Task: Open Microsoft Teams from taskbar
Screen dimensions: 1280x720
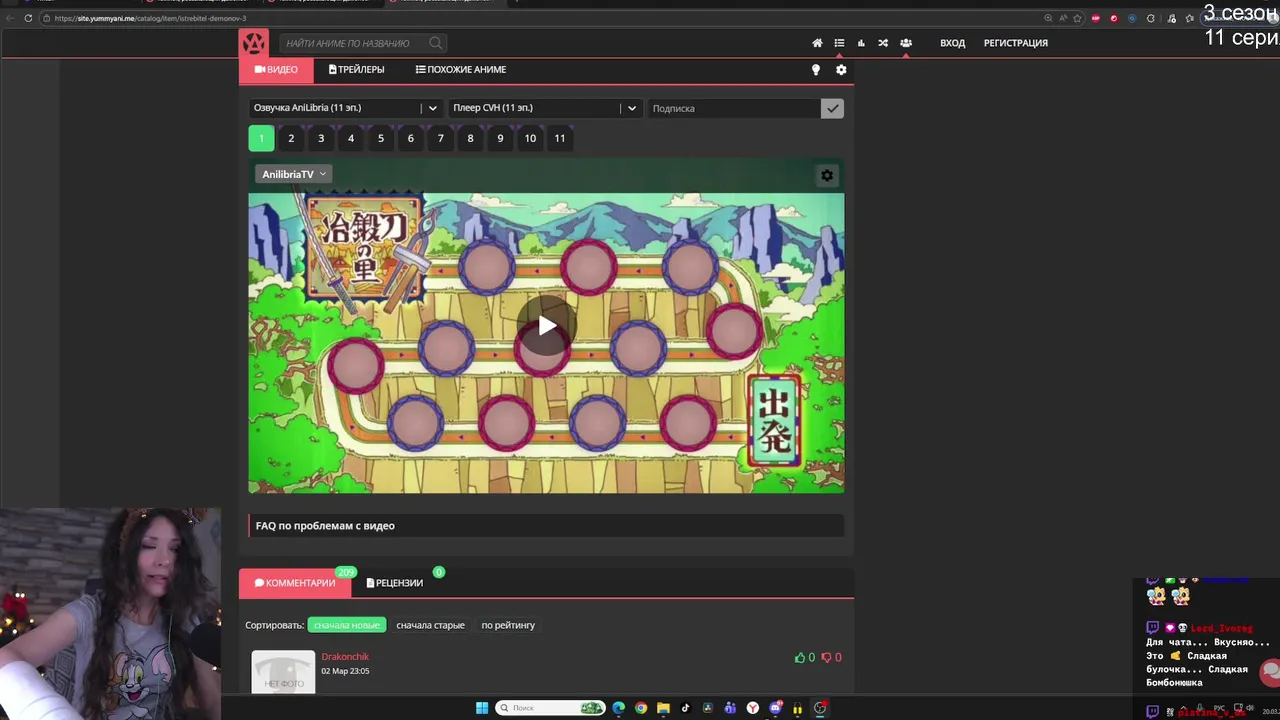Action: click(x=730, y=708)
